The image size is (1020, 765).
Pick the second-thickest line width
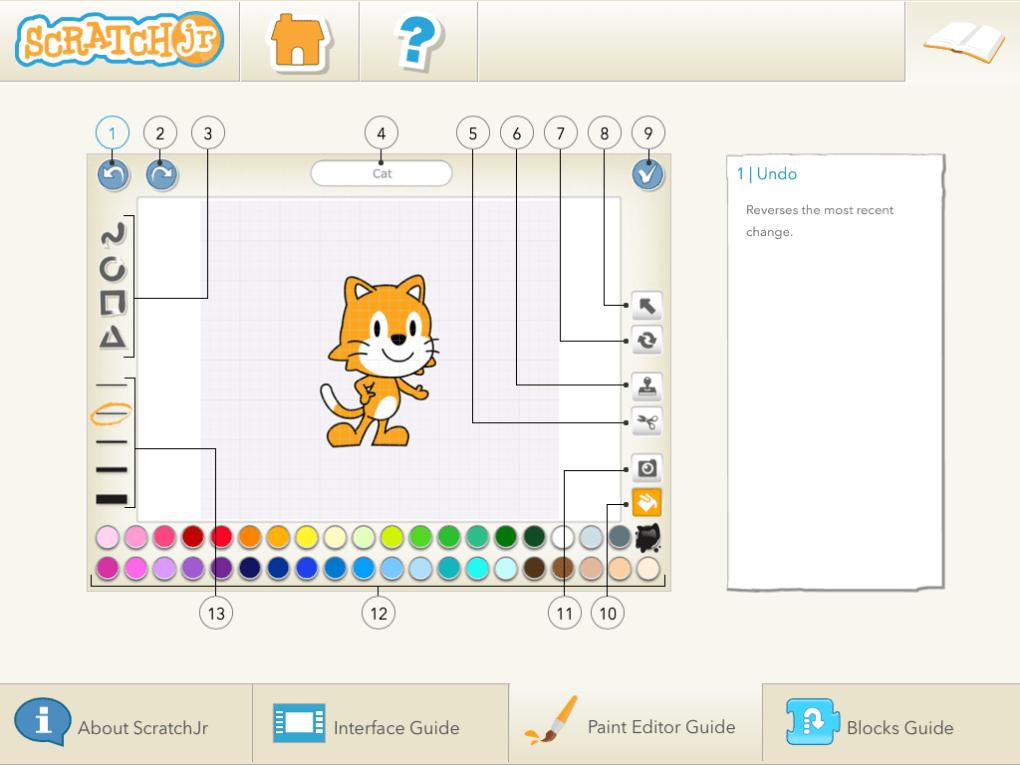(x=112, y=470)
